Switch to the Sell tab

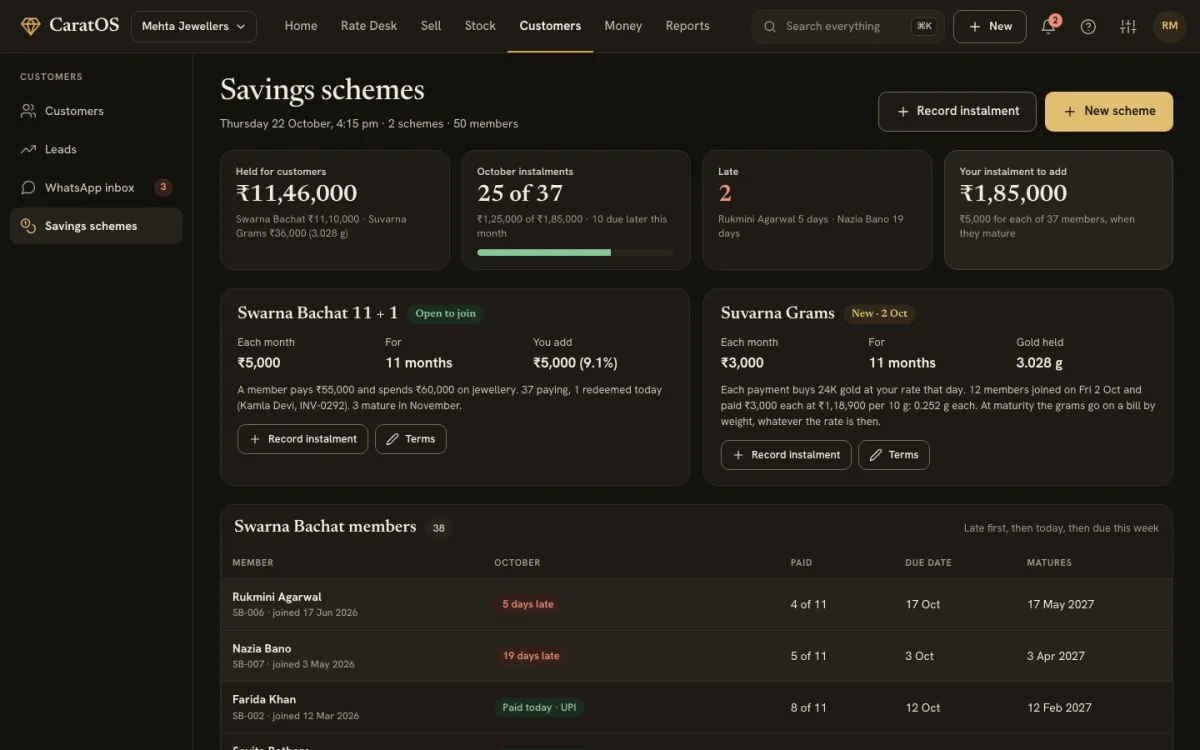pyautogui.click(x=431, y=26)
